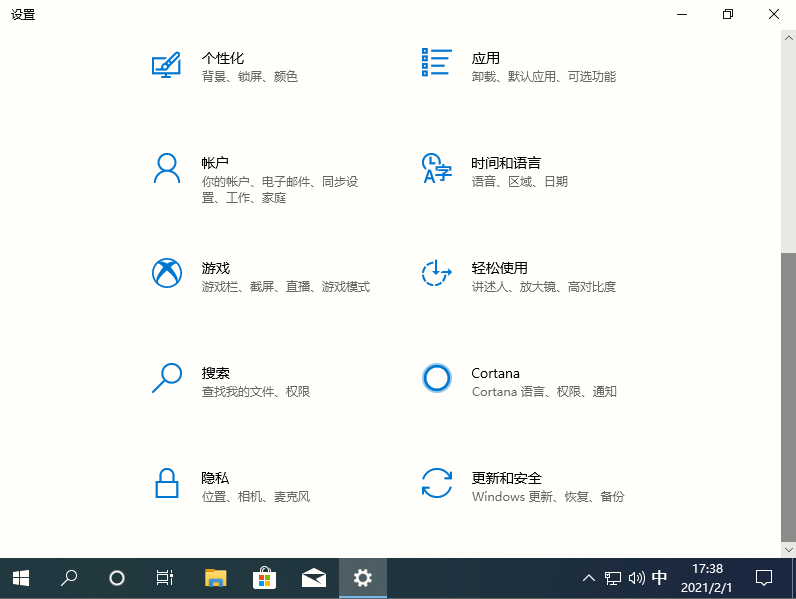Viewport: 796px width, 599px height.
Task: Click the 轻松使用 accessibility icon
Action: 437,273
